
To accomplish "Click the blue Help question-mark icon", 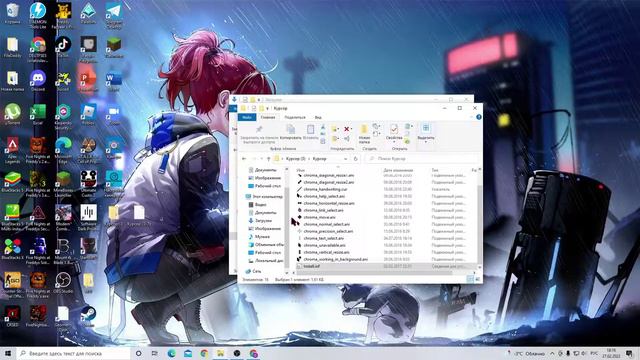I will (479, 117).
